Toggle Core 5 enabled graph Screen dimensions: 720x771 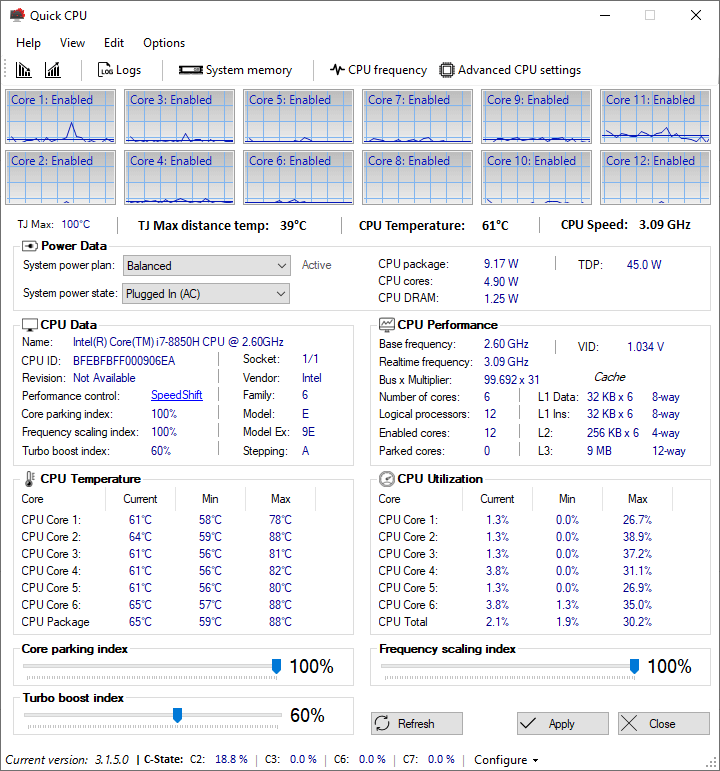click(299, 117)
